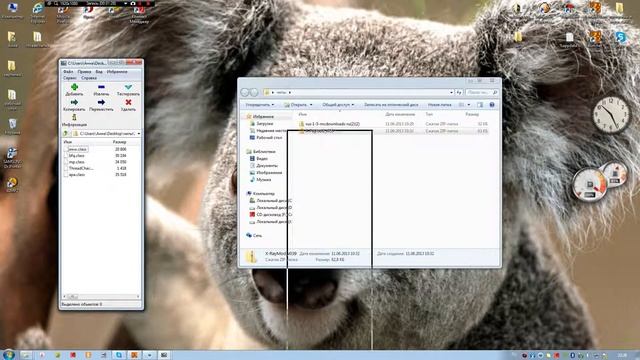Open the address bar history dropdown arrow
Screen dimensions: 640x360
[x=451, y=93]
